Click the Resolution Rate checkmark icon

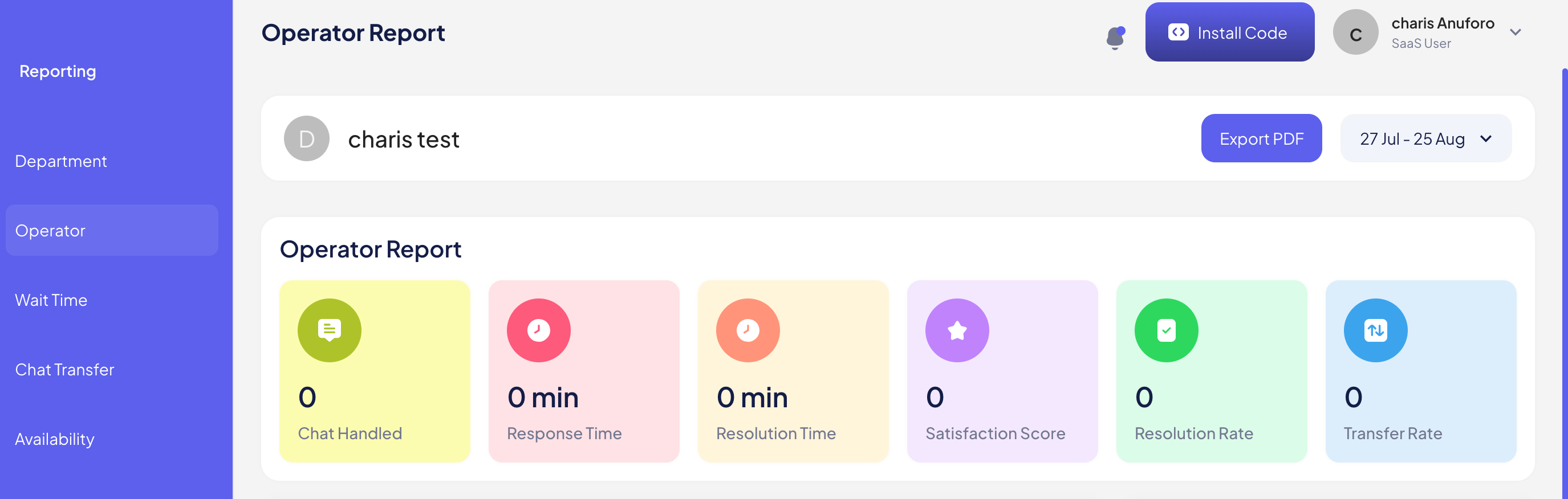tap(1166, 330)
